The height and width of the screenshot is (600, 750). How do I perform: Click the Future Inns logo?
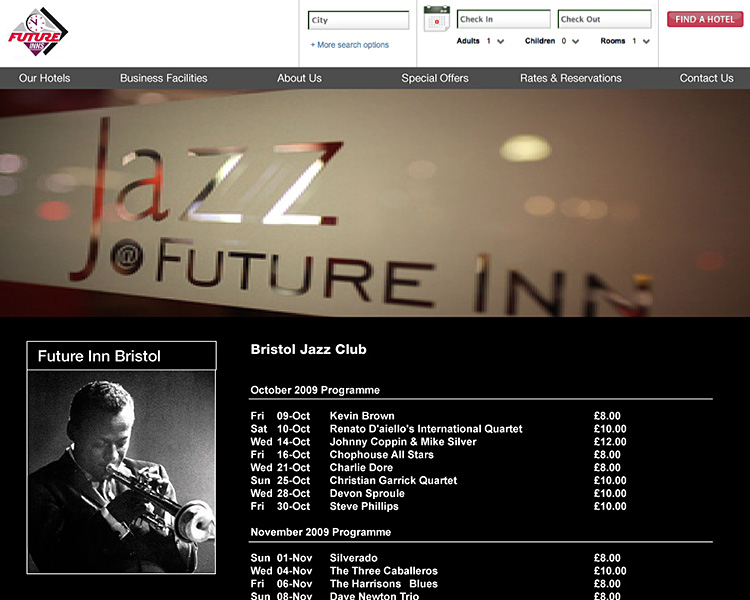(x=38, y=32)
